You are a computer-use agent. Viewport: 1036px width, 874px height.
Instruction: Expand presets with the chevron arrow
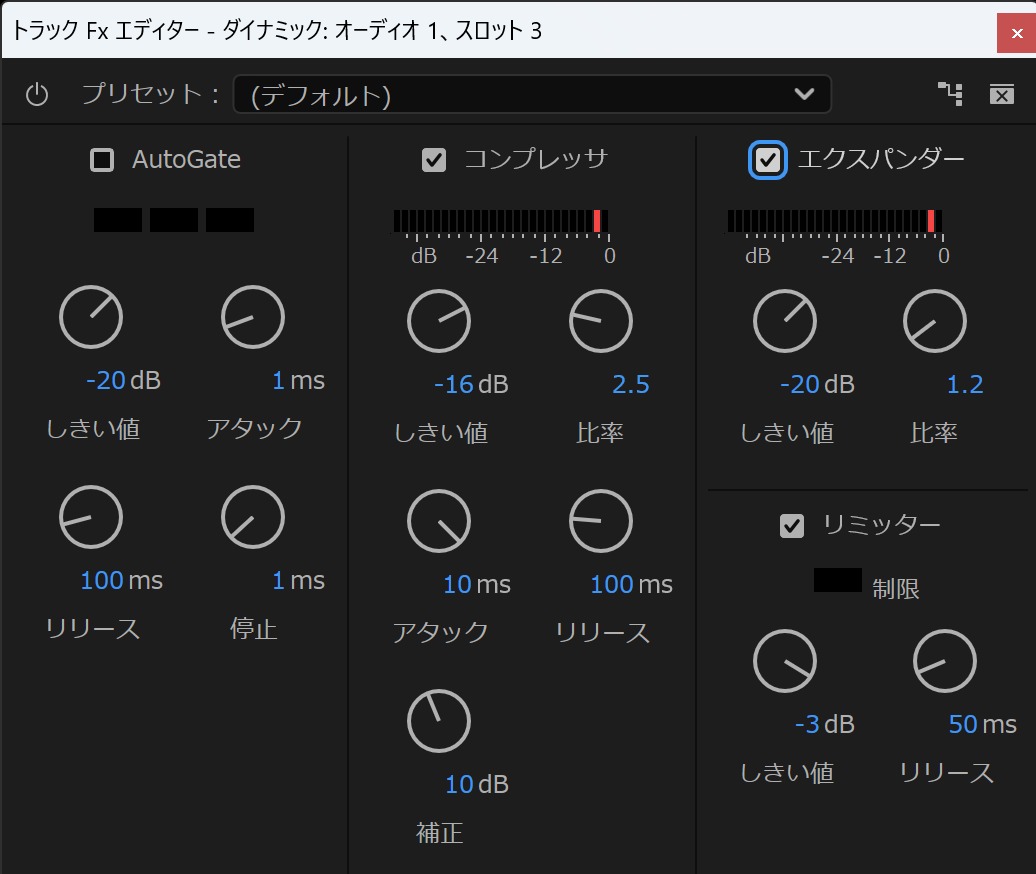[x=804, y=94]
